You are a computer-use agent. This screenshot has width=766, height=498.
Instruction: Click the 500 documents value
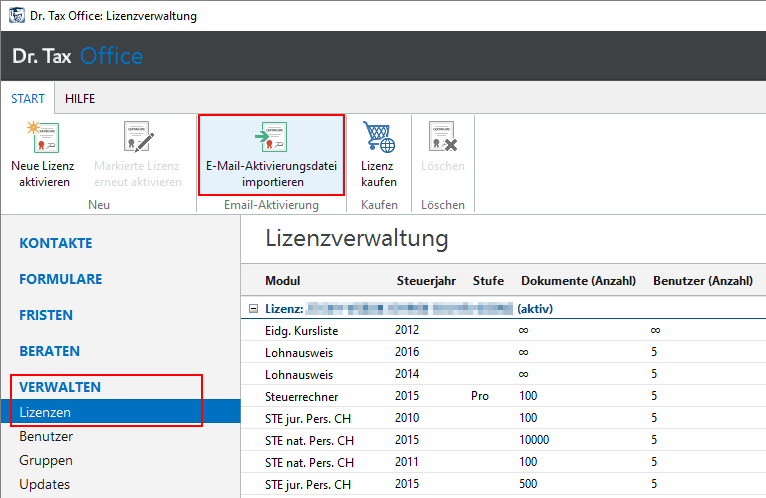tap(528, 484)
